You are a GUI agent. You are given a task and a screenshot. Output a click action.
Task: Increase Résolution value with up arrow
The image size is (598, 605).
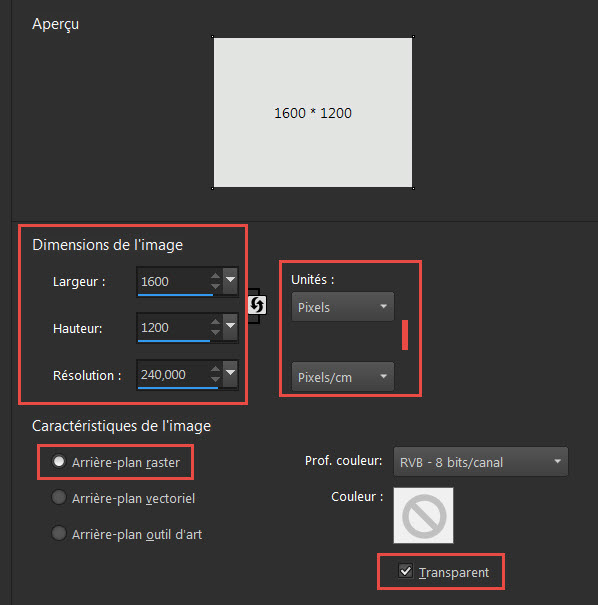pyautogui.click(x=215, y=369)
